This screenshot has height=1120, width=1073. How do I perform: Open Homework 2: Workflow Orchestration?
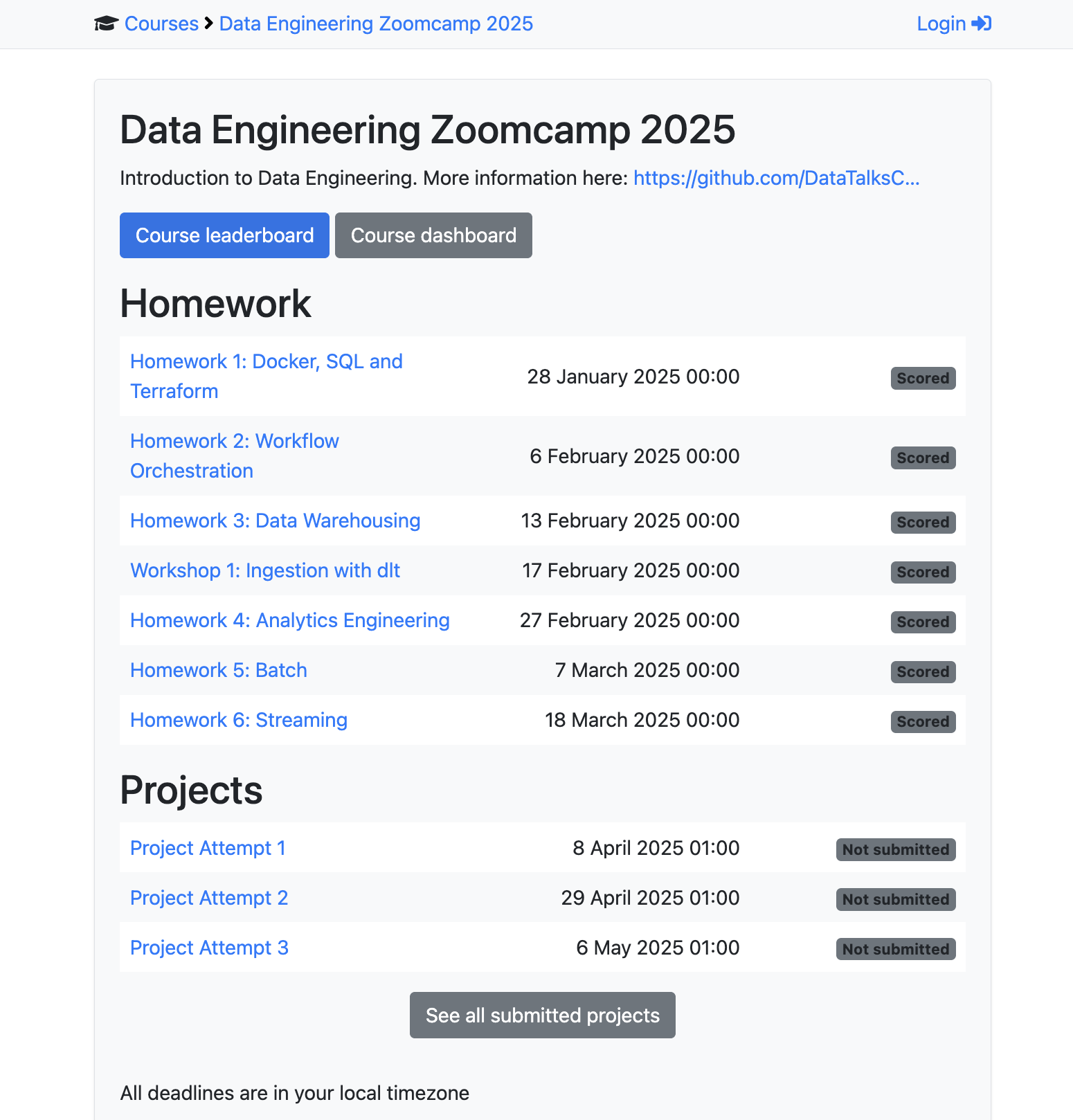tap(234, 455)
